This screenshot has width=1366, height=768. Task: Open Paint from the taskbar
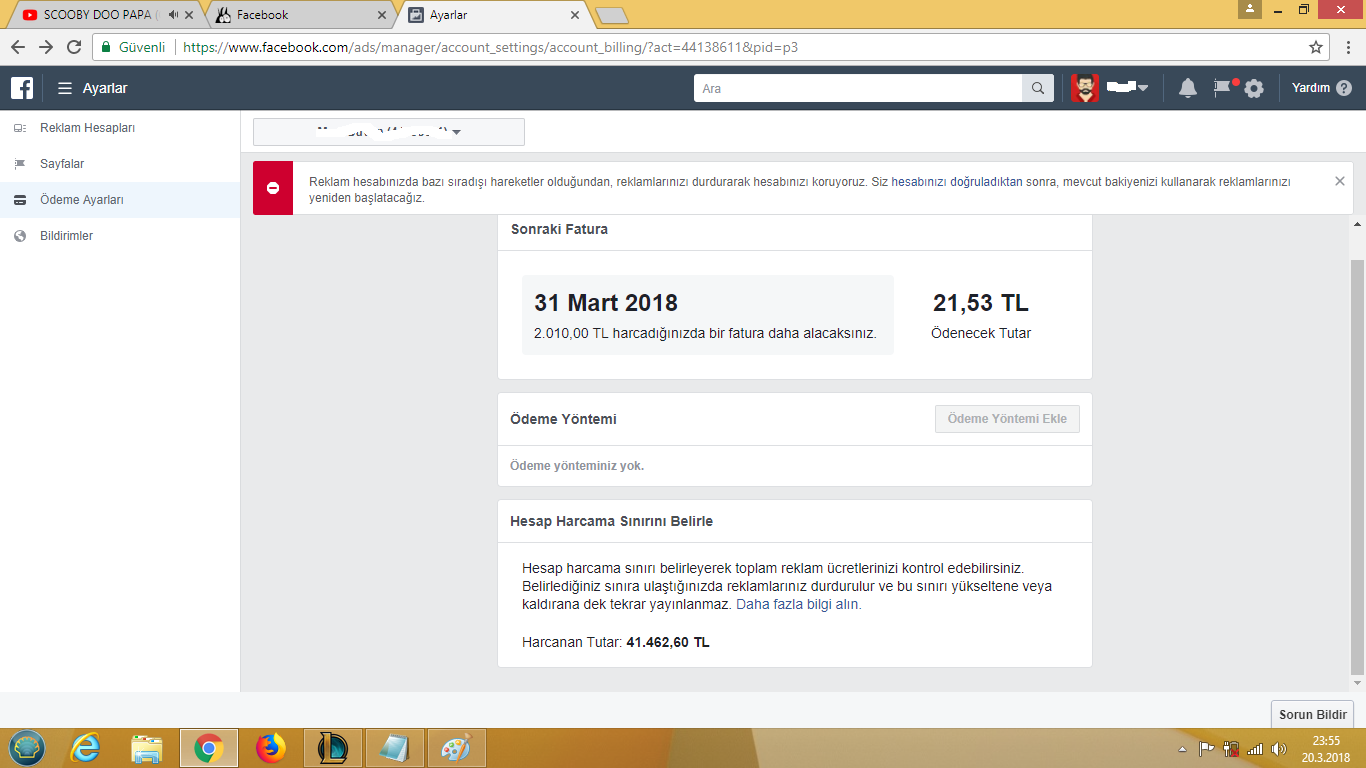point(456,748)
